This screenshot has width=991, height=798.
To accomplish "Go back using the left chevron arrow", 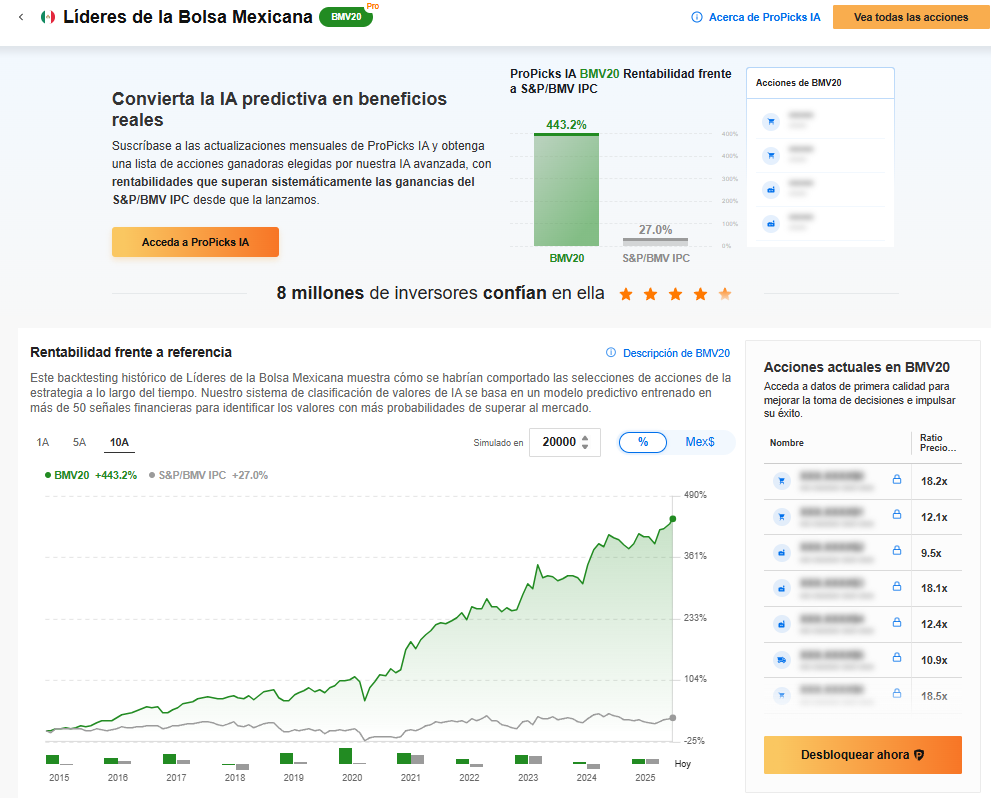I will (21, 17).
